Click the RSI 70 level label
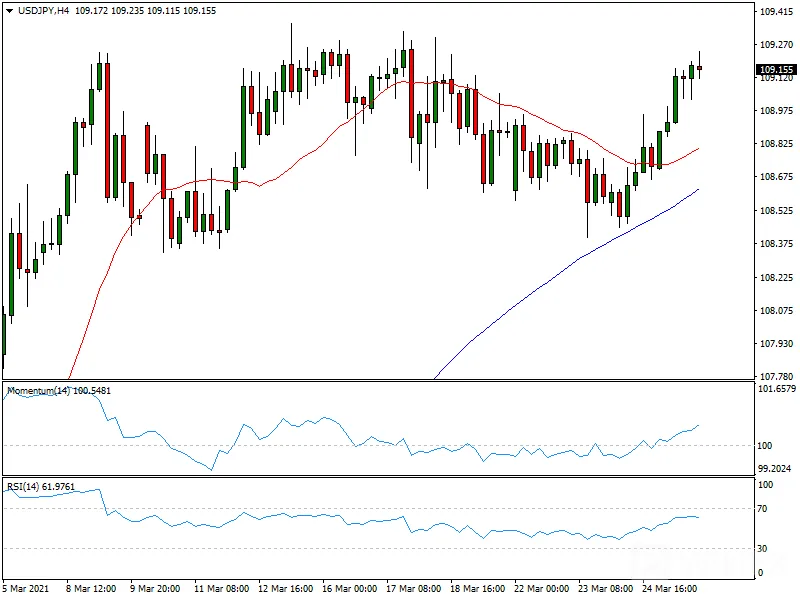800x600 pixels. tap(762, 509)
